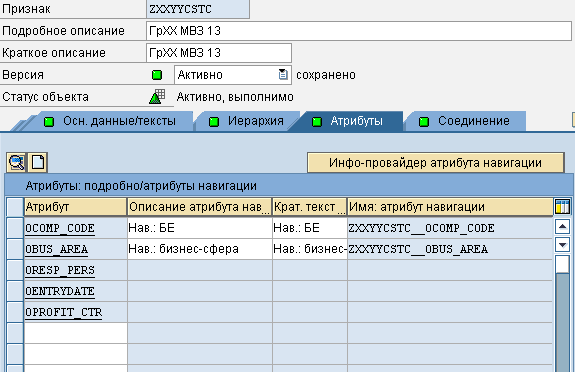Click the Крат. текст column header

point(310,207)
